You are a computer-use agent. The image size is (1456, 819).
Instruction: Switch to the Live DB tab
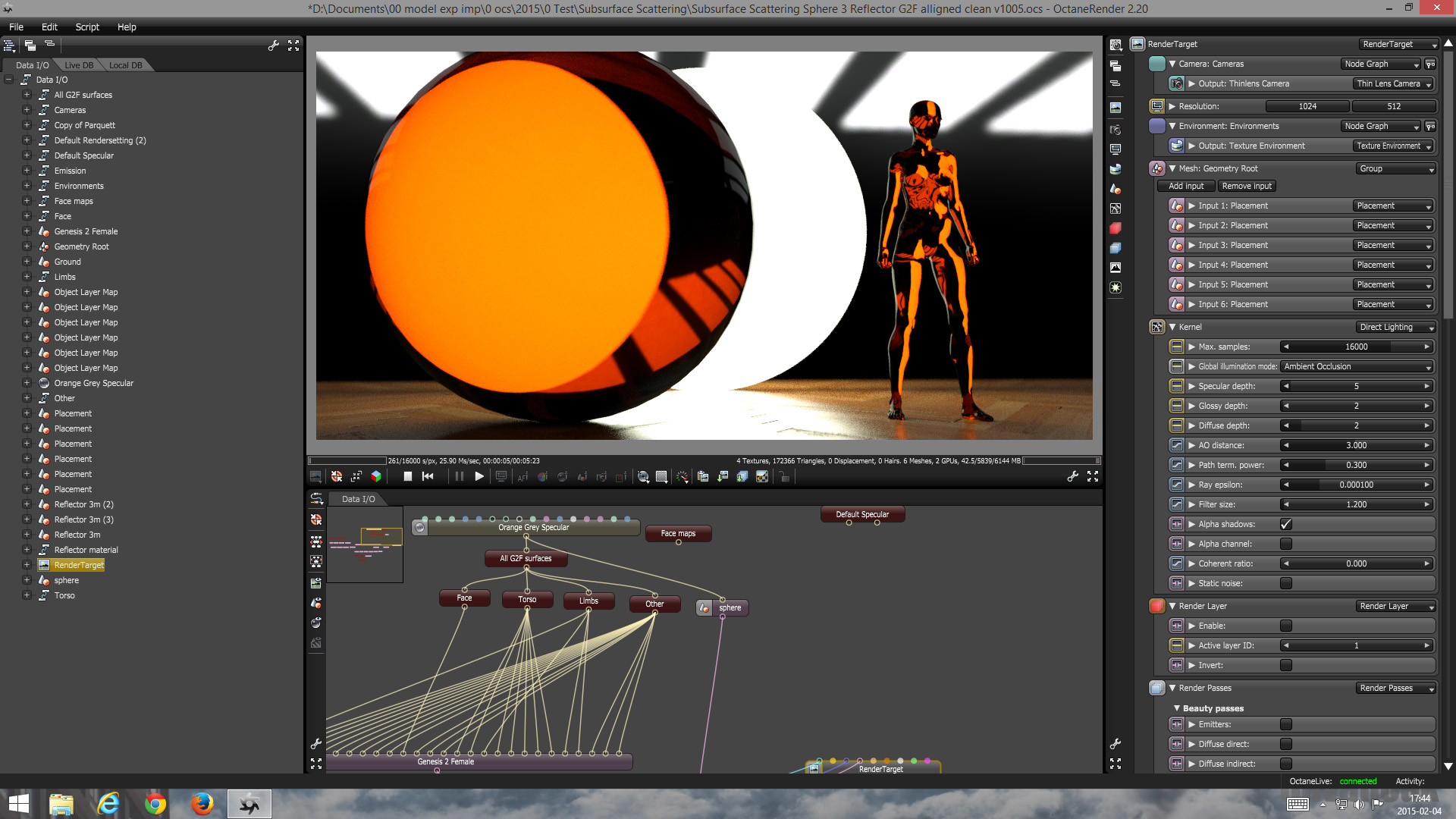pyautogui.click(x=79, y=65)
